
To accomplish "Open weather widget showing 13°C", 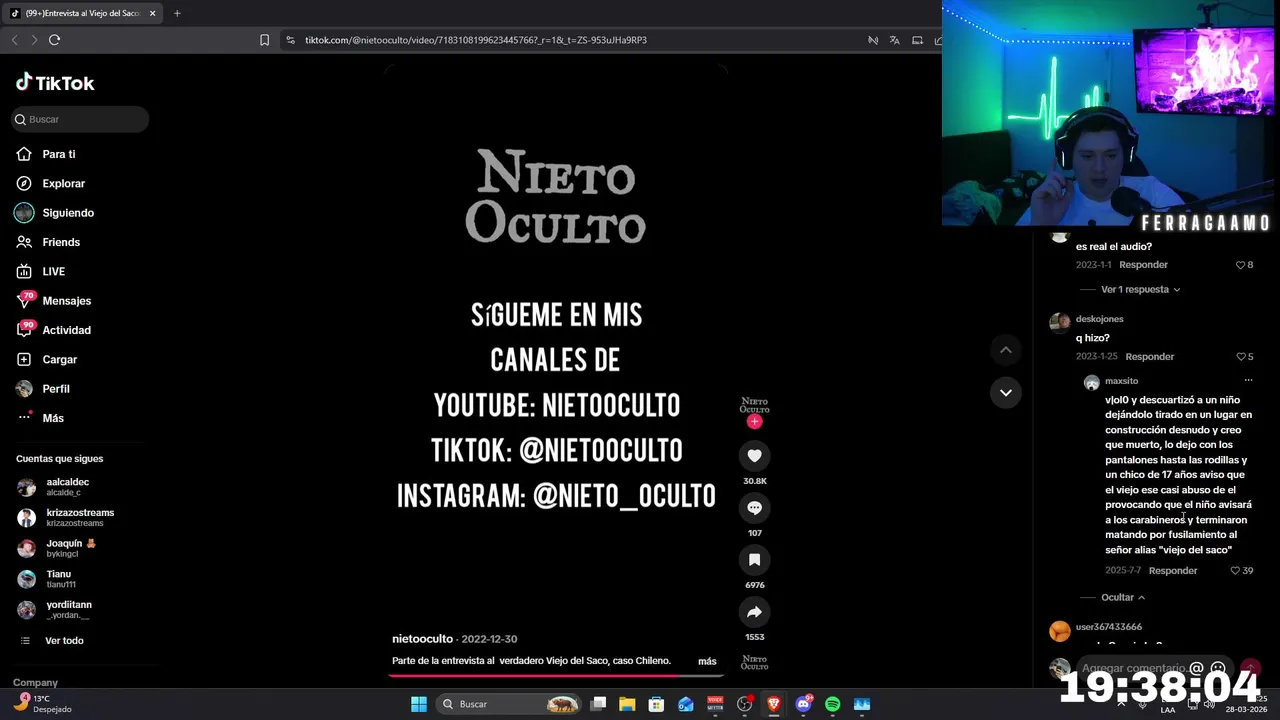I will (x=41, y=703).
